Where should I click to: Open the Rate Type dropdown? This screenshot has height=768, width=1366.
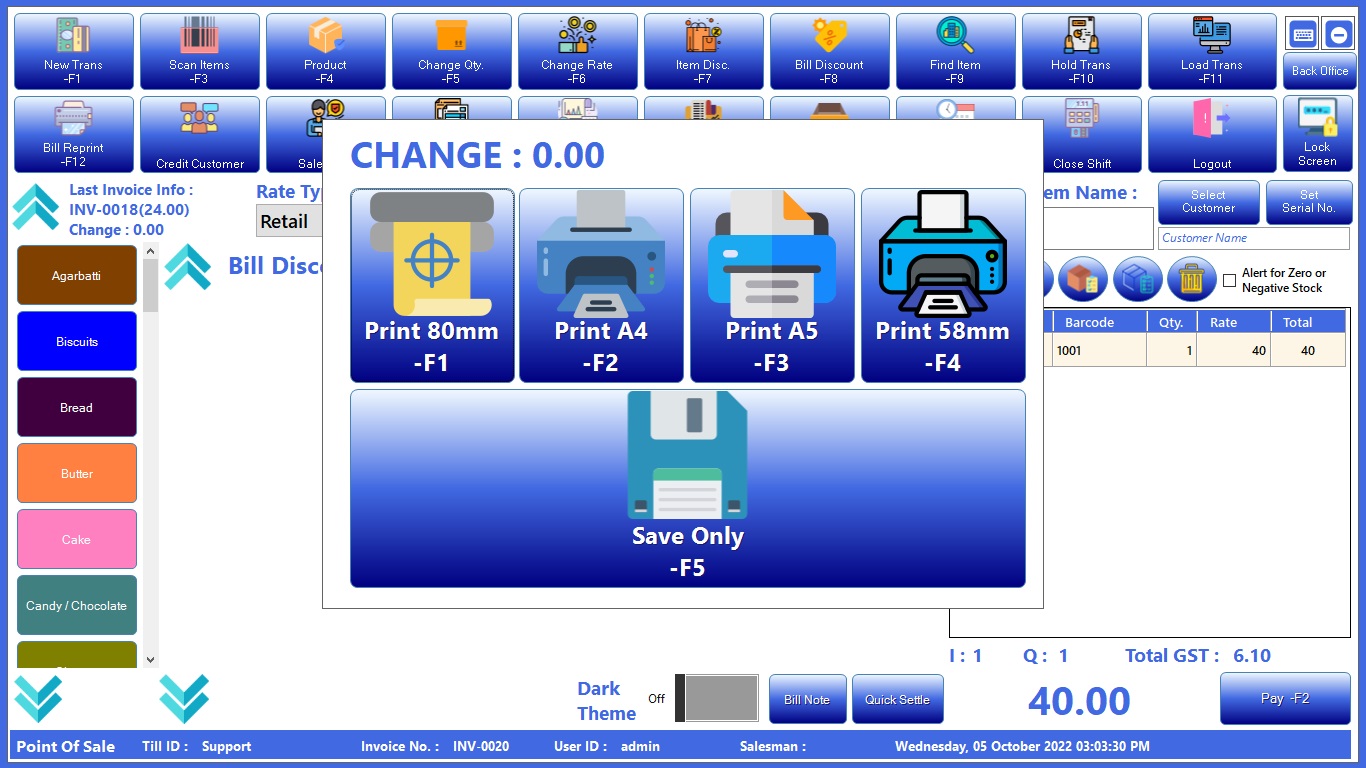point(289,222)
